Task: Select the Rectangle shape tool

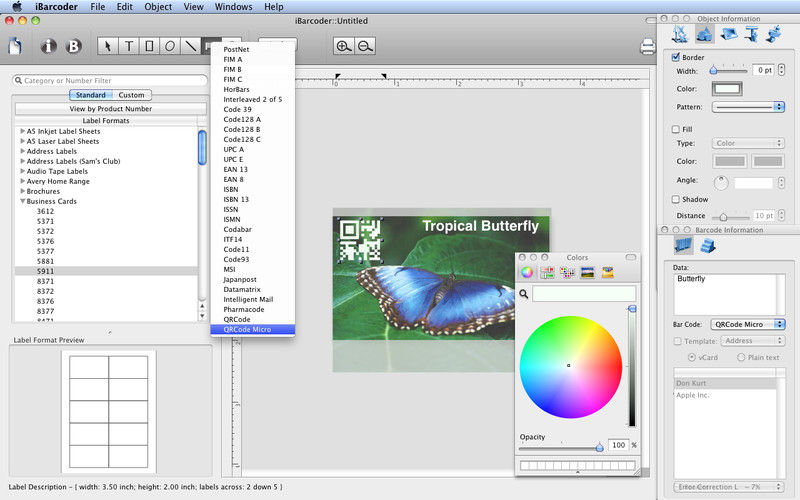Action: pos(149,46)
